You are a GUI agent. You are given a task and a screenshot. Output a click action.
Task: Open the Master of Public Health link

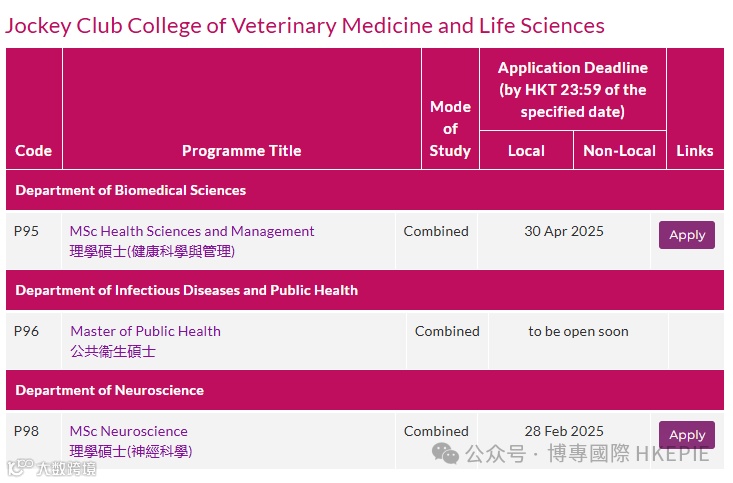point(145,331)
